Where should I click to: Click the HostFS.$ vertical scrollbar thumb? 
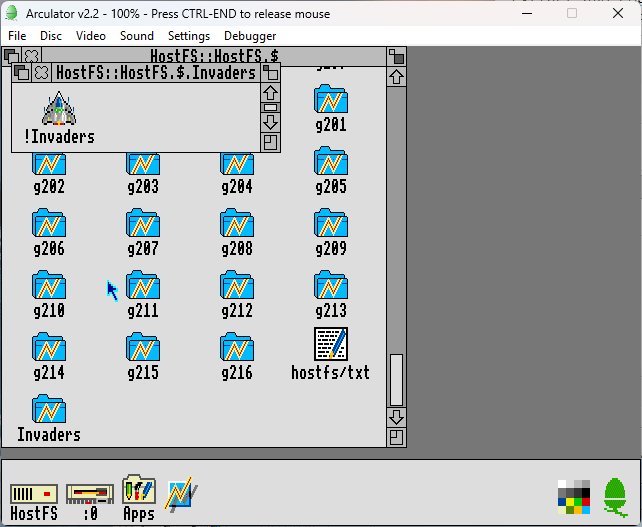(x=396, y=380)
